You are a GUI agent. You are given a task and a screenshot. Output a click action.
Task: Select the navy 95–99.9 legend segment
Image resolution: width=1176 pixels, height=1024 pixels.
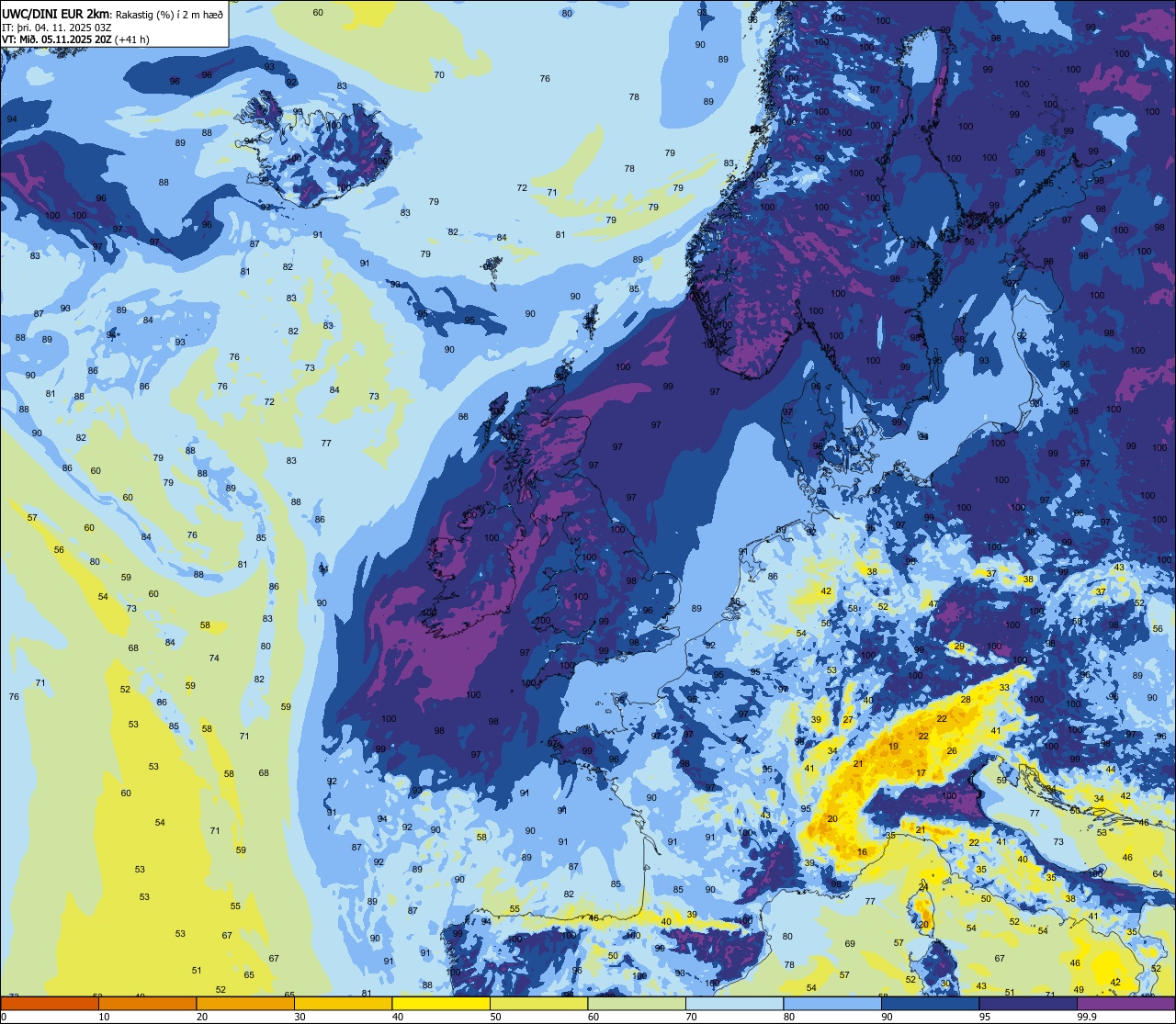[1029, 1004]
